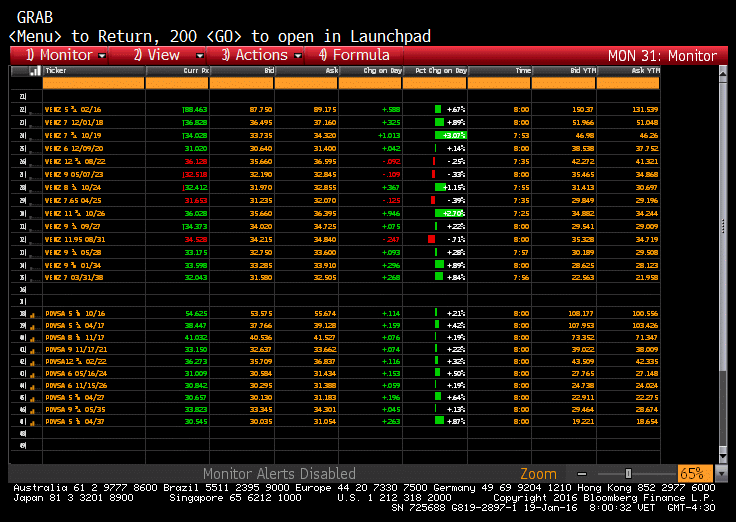
Task: Select the VENZ 11.95 08/31 ticker
Action: pyautogui.click(x=75, y=240)
